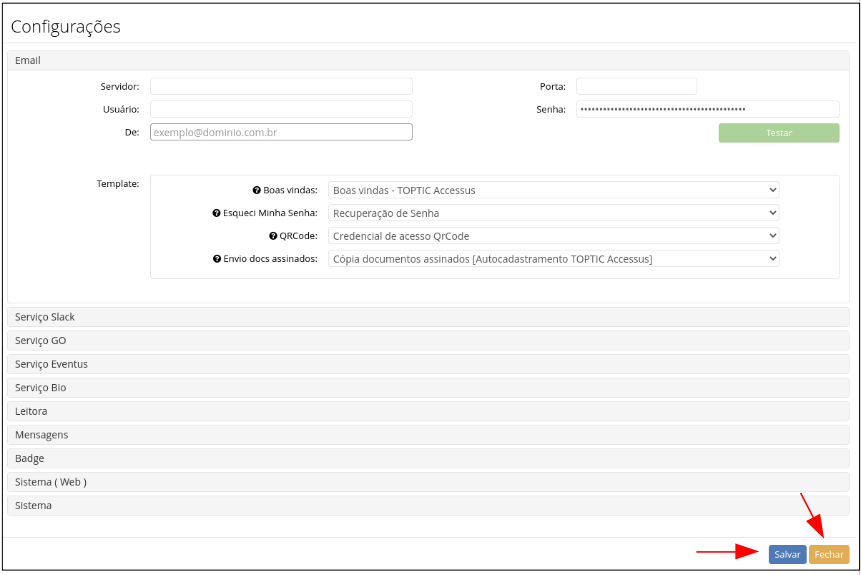
Task: Open the Esqueci Minha Senha template dropdown
Action: [553, 213]
